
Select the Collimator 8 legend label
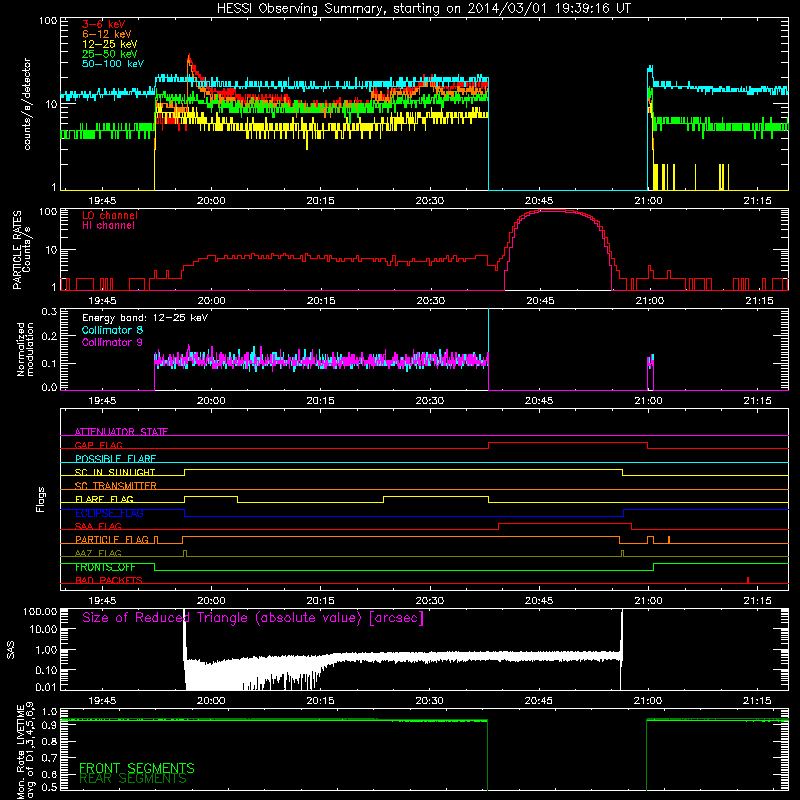point(112,330)
